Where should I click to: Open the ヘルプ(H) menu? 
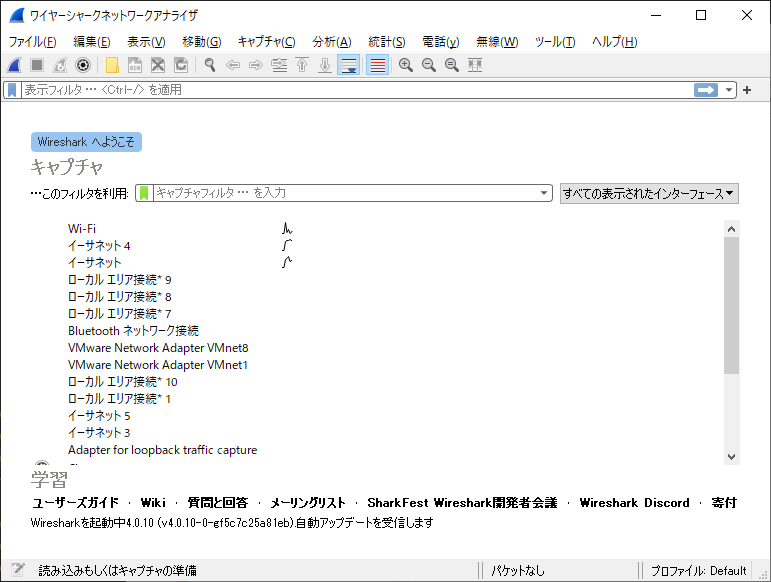click(615, 42)
